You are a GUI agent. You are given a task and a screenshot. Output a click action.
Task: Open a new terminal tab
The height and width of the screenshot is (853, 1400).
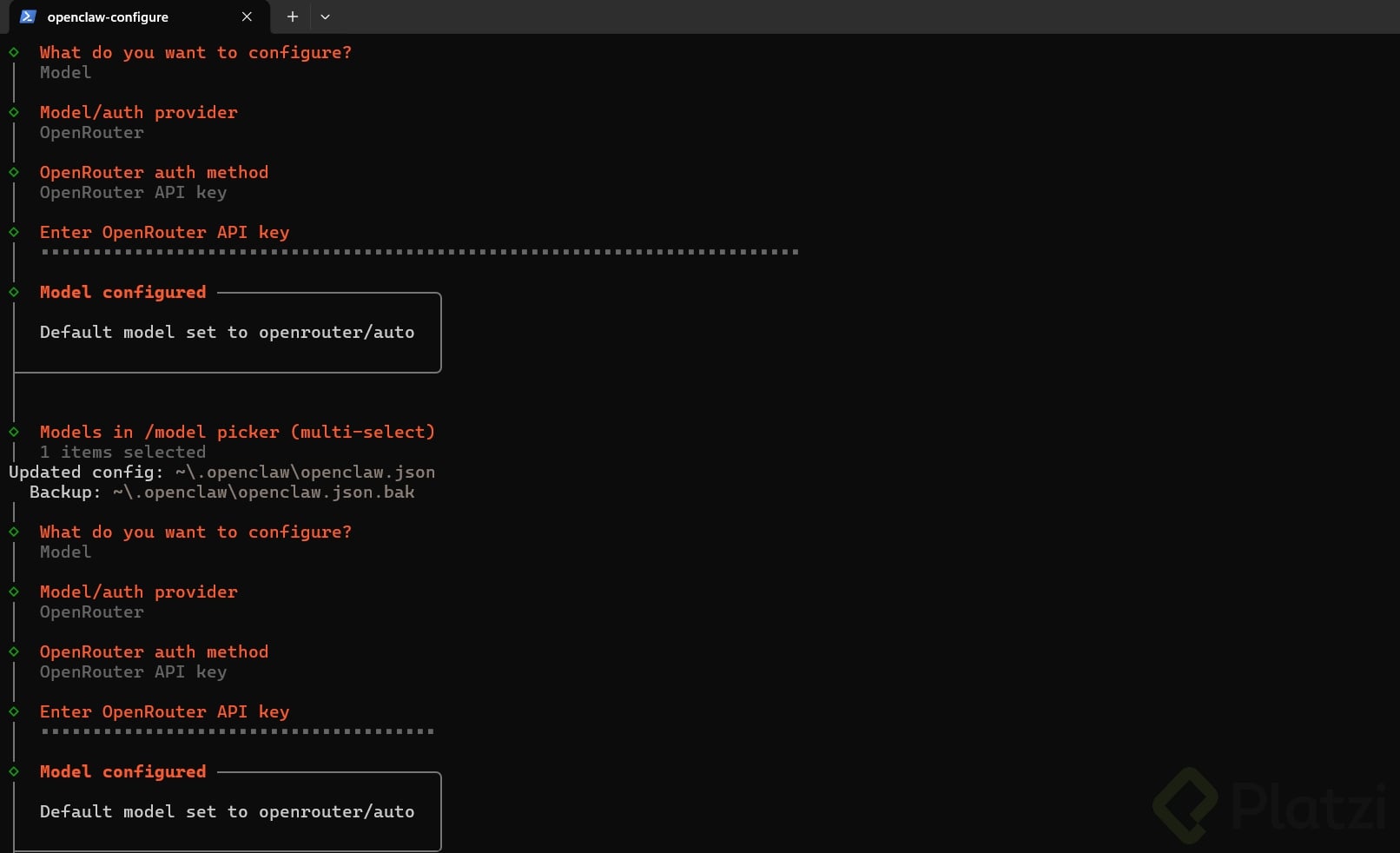(293, 17)
